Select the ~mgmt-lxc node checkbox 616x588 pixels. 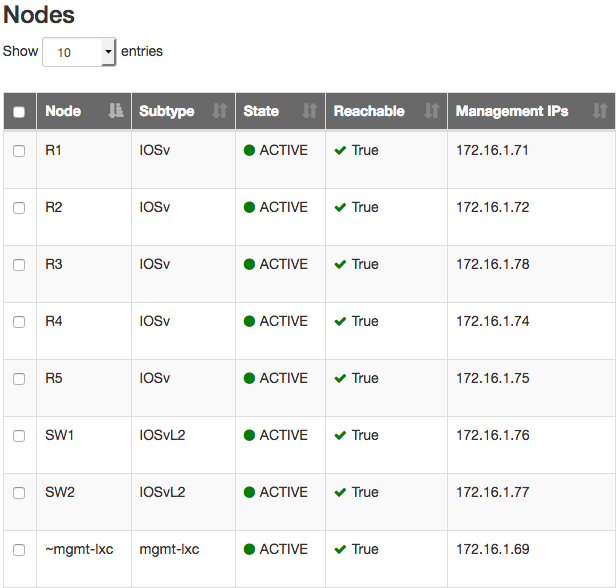coord(19,550)
